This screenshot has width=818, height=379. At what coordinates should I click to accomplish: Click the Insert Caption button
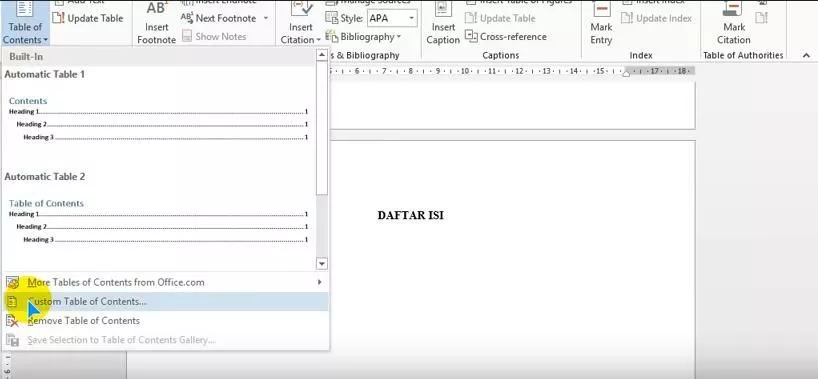[x=443, y=23]
